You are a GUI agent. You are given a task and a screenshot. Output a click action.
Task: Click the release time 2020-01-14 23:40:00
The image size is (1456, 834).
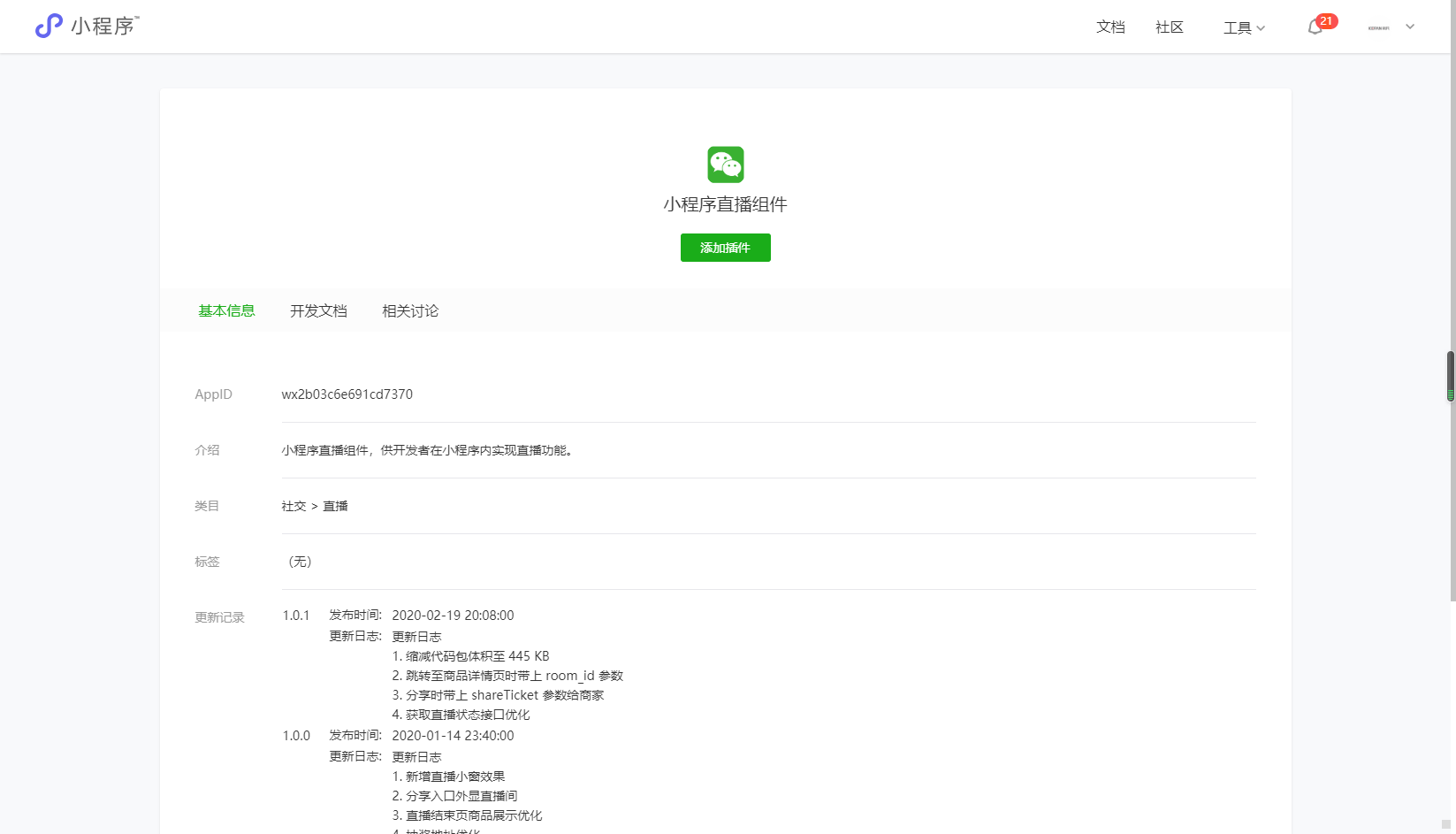point(453,736)
